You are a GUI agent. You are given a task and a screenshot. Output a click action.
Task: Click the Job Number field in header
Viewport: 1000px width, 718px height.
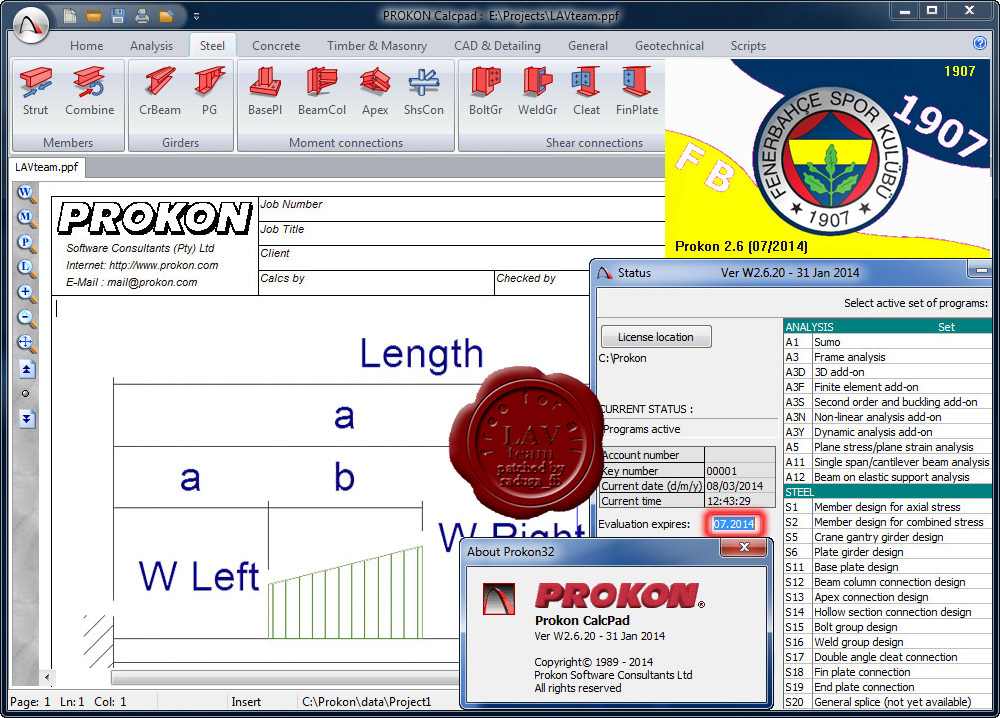(460, 209)
